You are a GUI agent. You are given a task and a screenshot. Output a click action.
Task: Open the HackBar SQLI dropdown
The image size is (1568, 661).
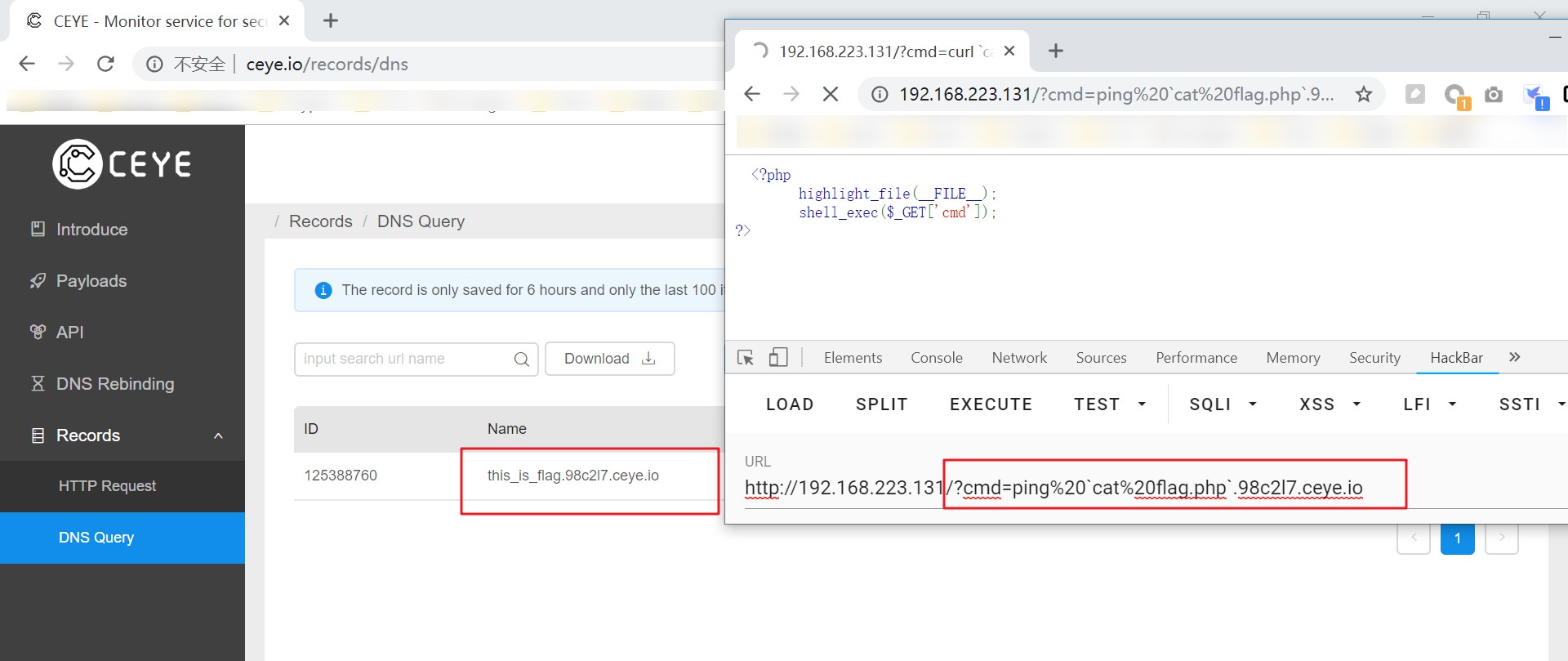(1223, 404)
